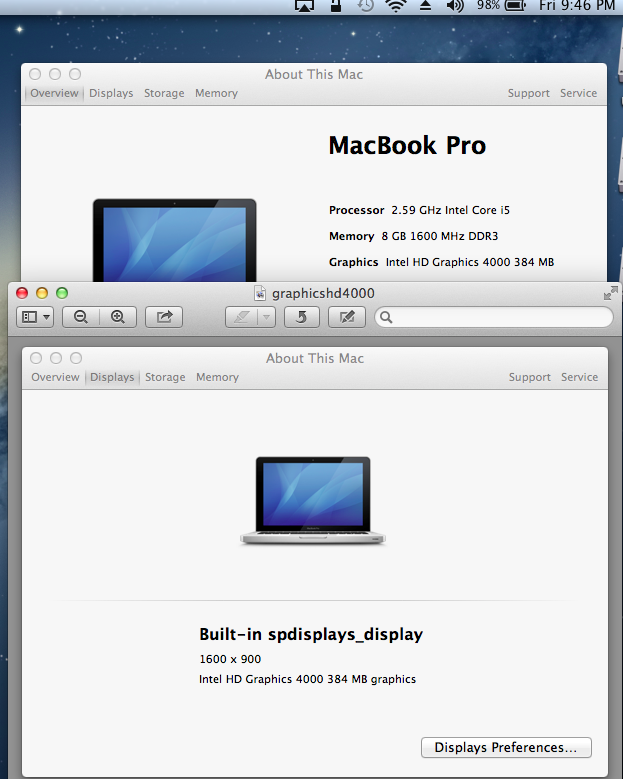Open the battery status icon in menu bar
The height and width of the screenshot is (779, 623).
(x=515, y=5)
